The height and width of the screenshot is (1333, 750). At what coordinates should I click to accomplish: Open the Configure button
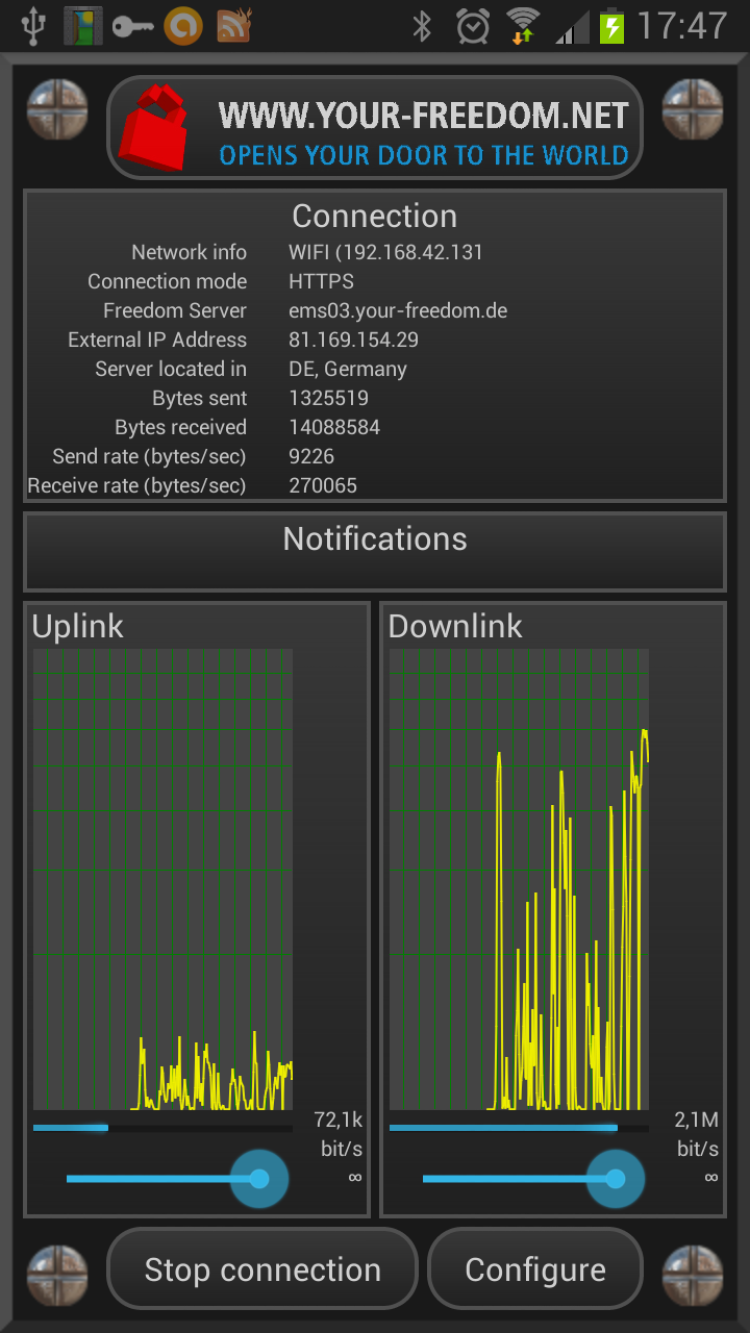pos(535,1269)
